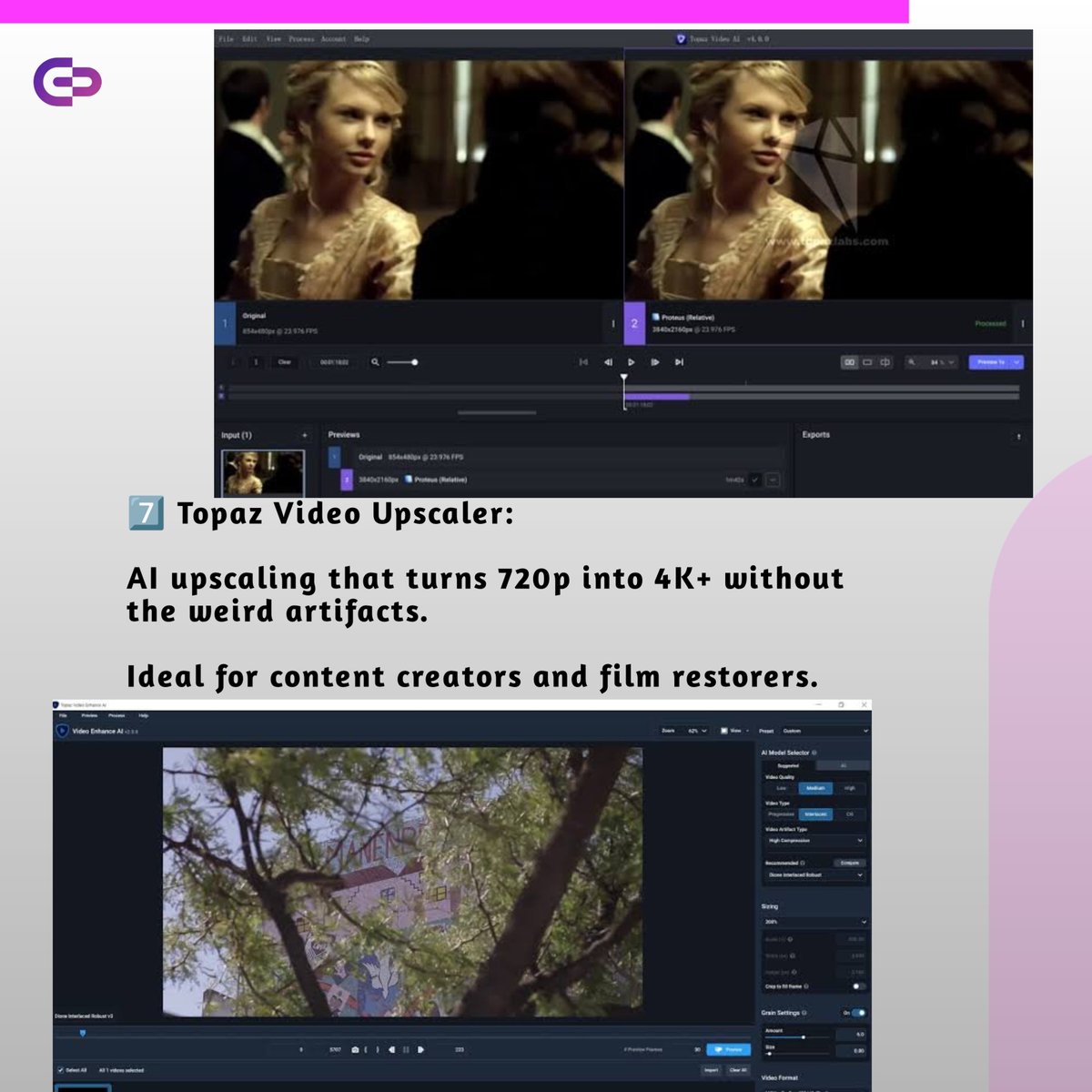Select the input video thumbnail

coord(263,473)
